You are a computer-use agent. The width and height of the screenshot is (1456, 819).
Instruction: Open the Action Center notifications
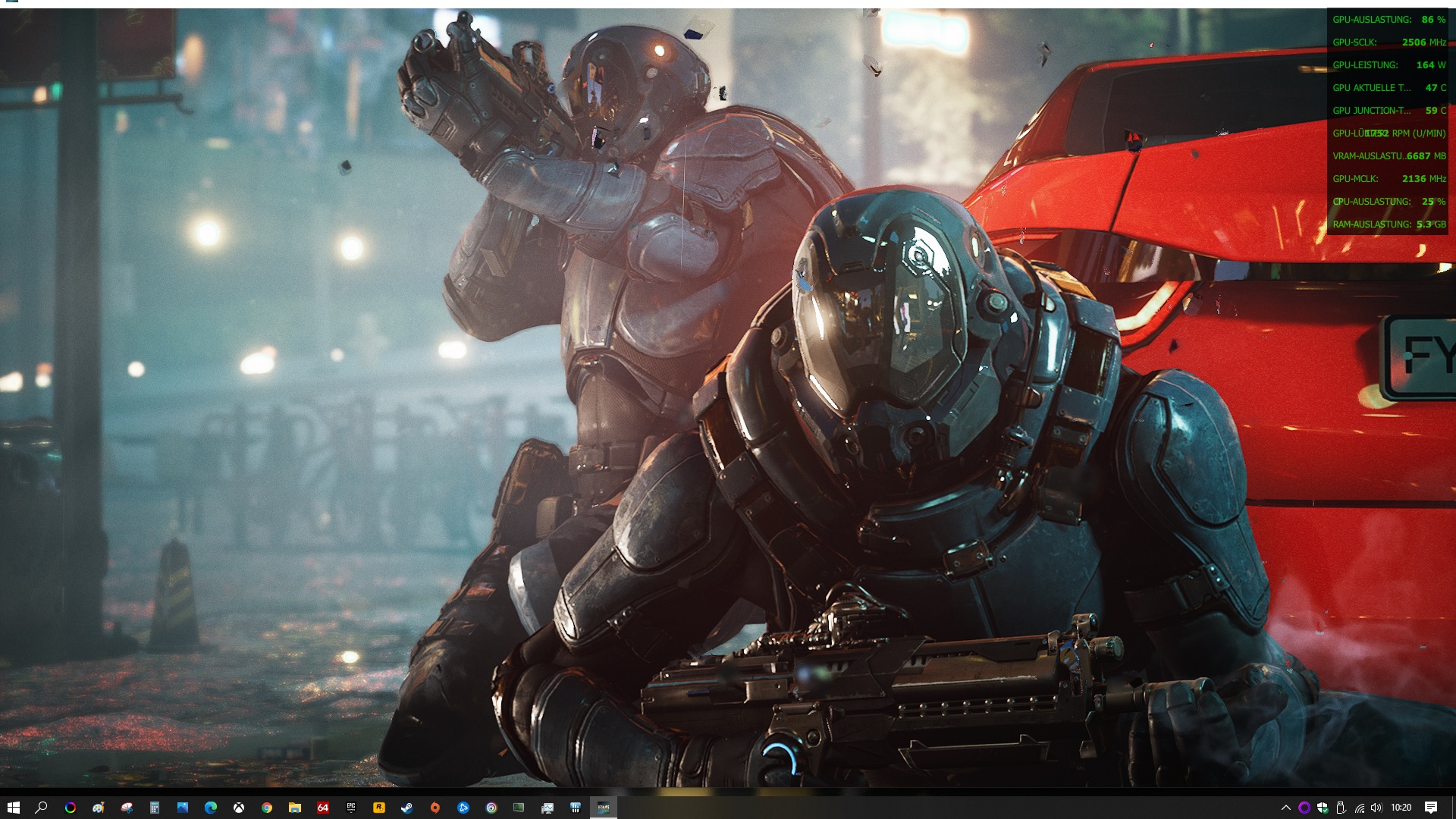coord(1431,808)
